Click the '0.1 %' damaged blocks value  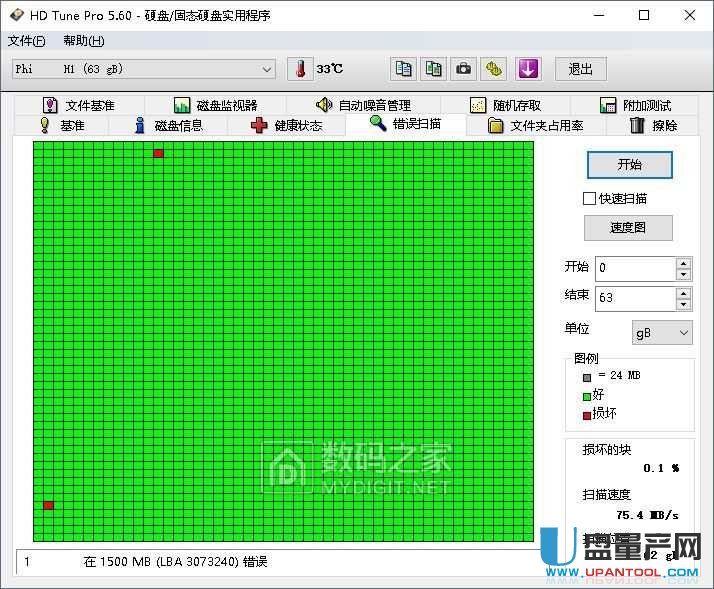coord(661,468)
